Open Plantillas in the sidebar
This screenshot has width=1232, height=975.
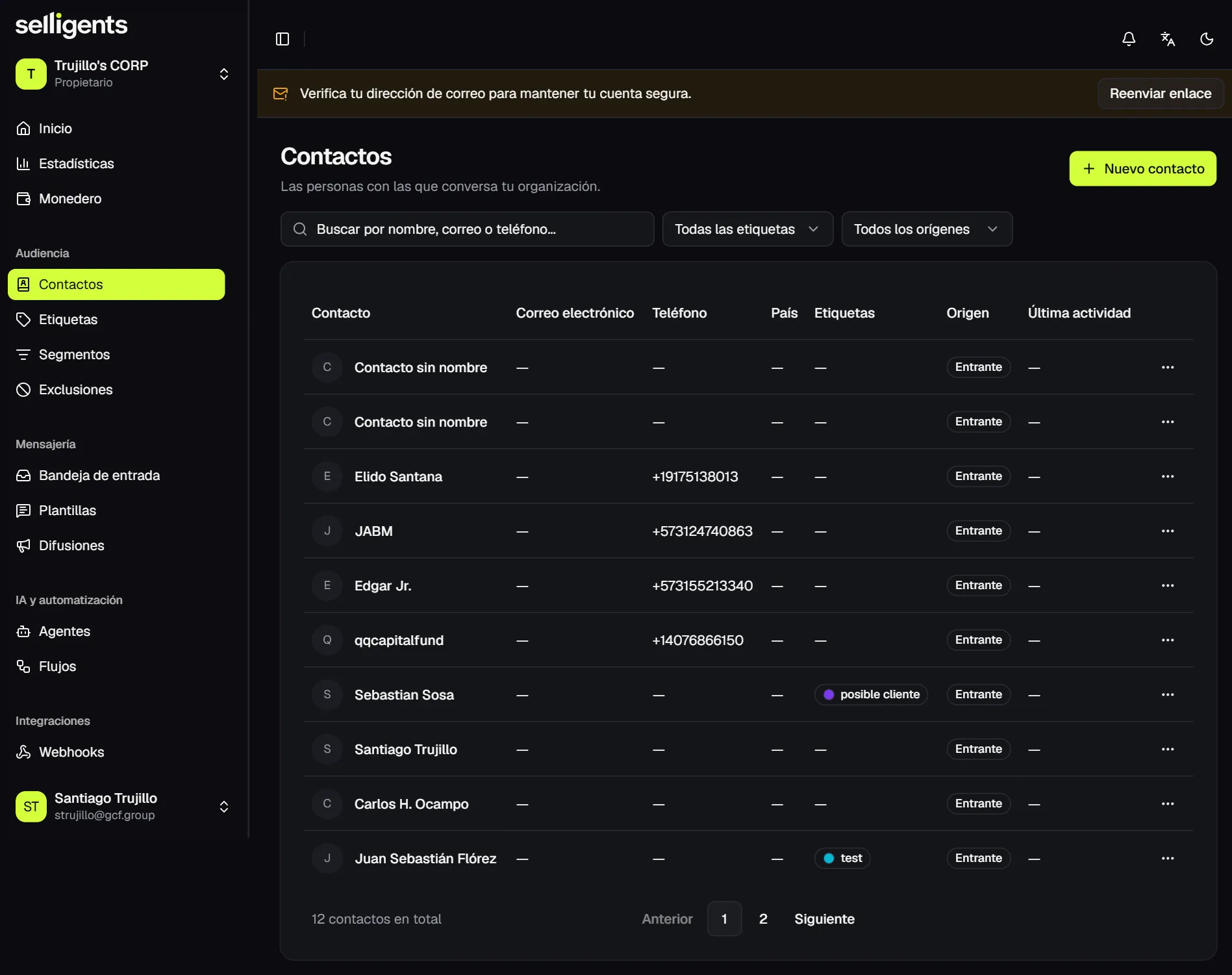click(x=117, y=511)
